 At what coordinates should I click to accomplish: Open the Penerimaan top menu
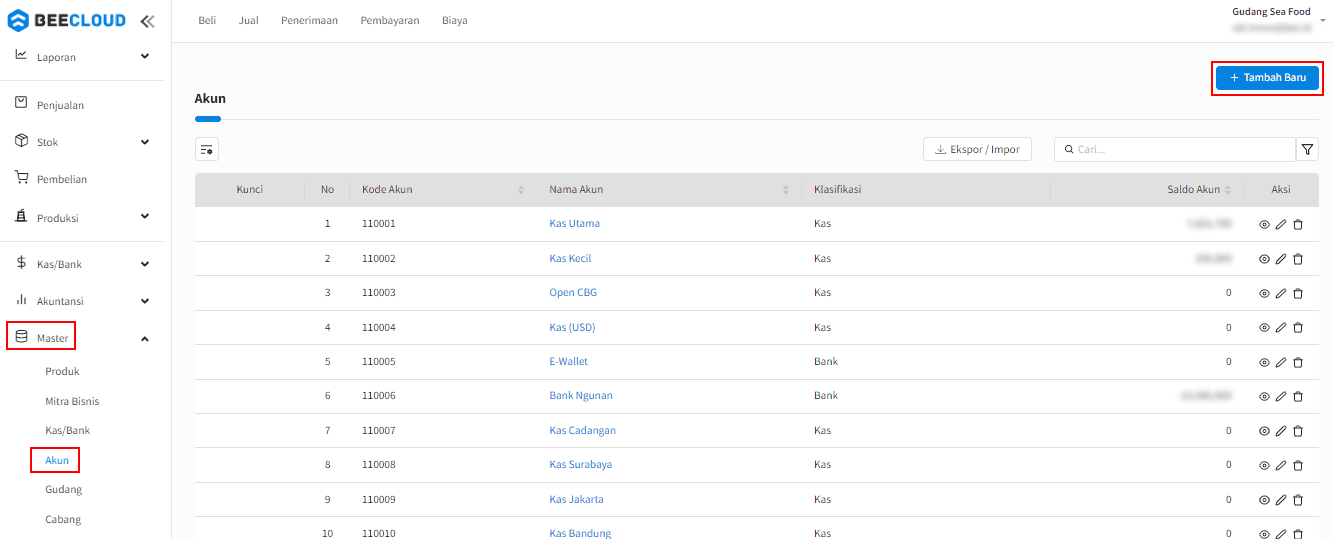coord(309,21)
